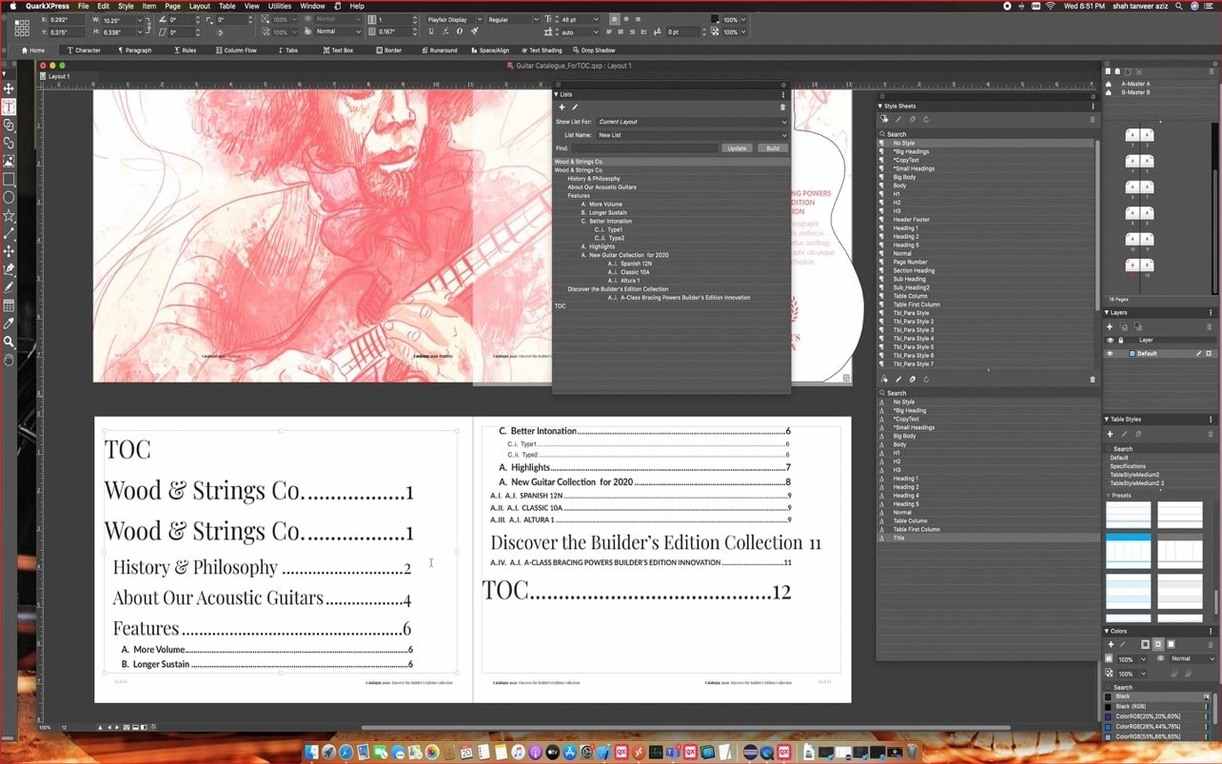Add a new table style
The height and width of the screenshot is (764, 1222).
1110,434
